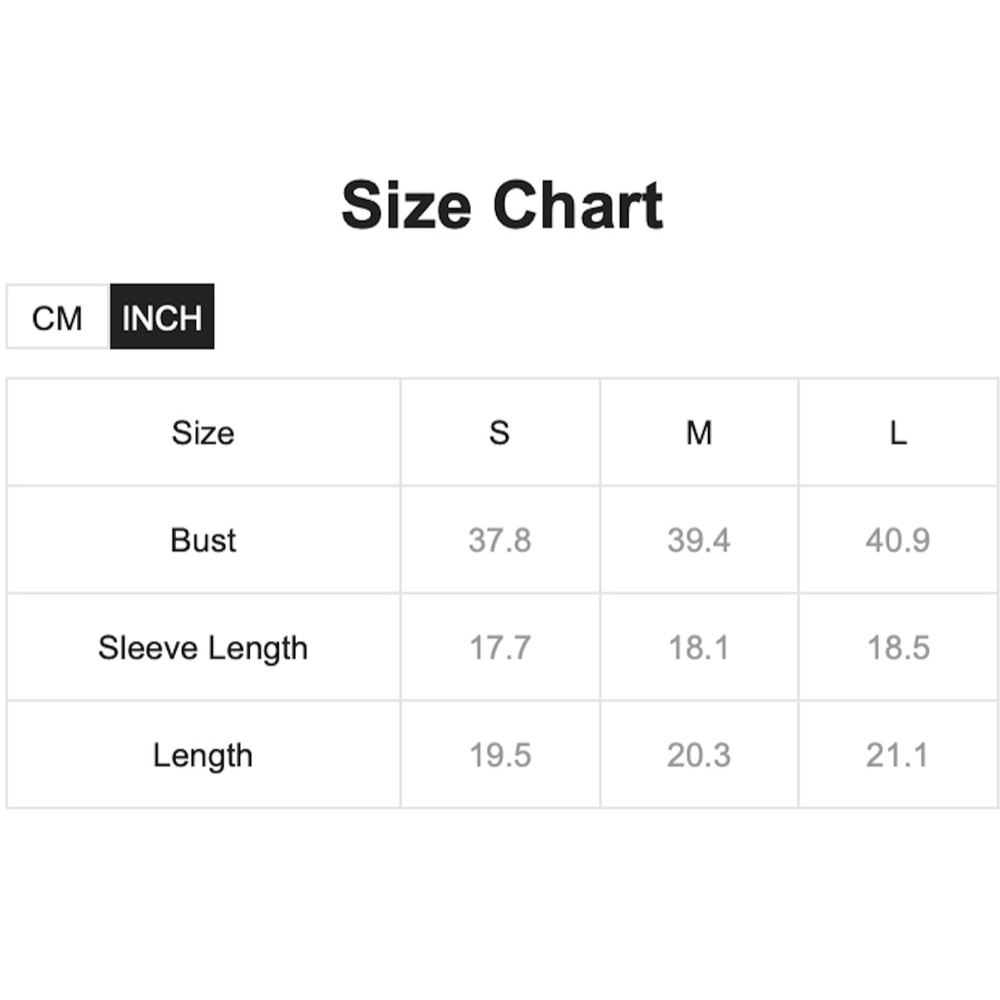
Task: Click the 21.1 length value
Action: (898, 755)
